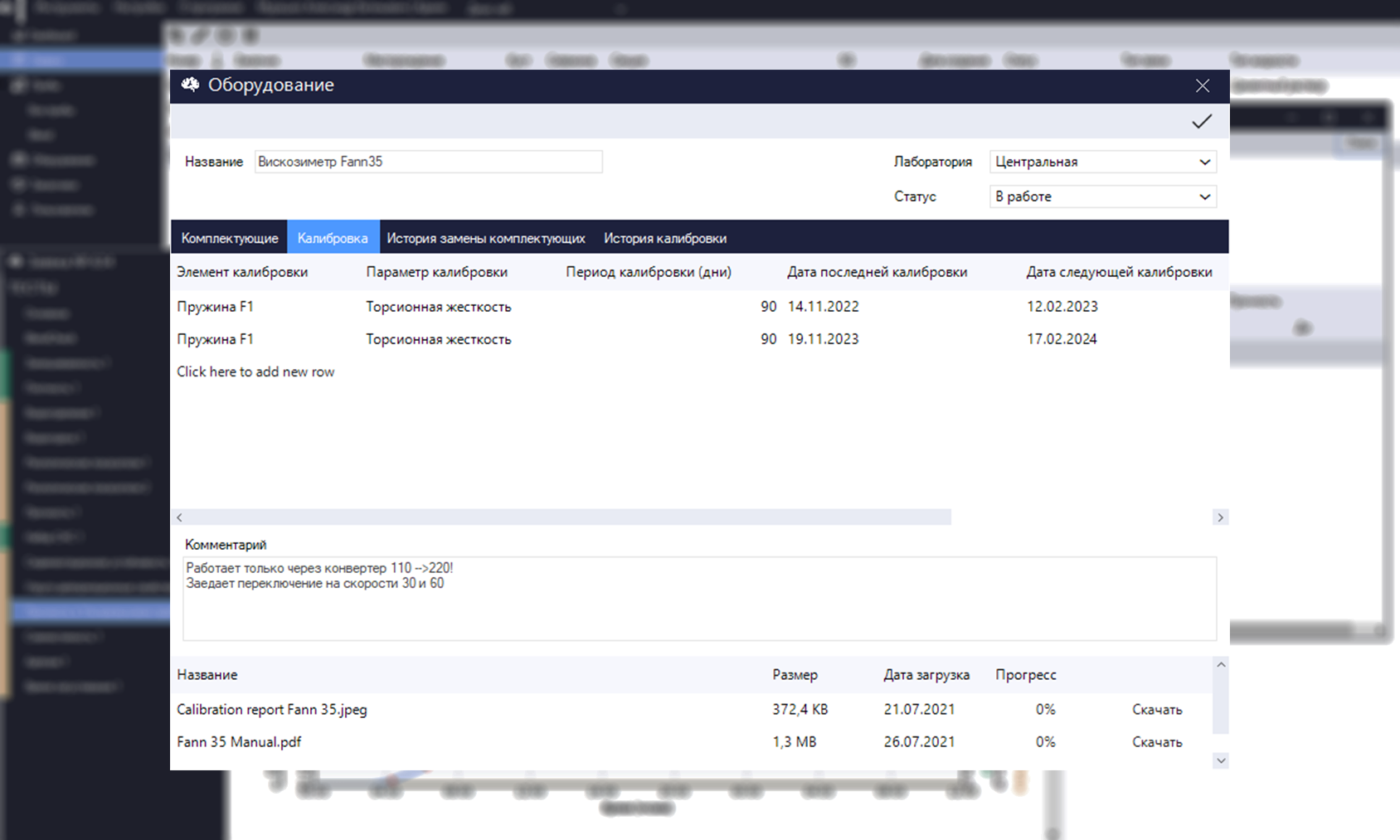Confirm changes with the checkmark icon

click(x=1202, y=122)
